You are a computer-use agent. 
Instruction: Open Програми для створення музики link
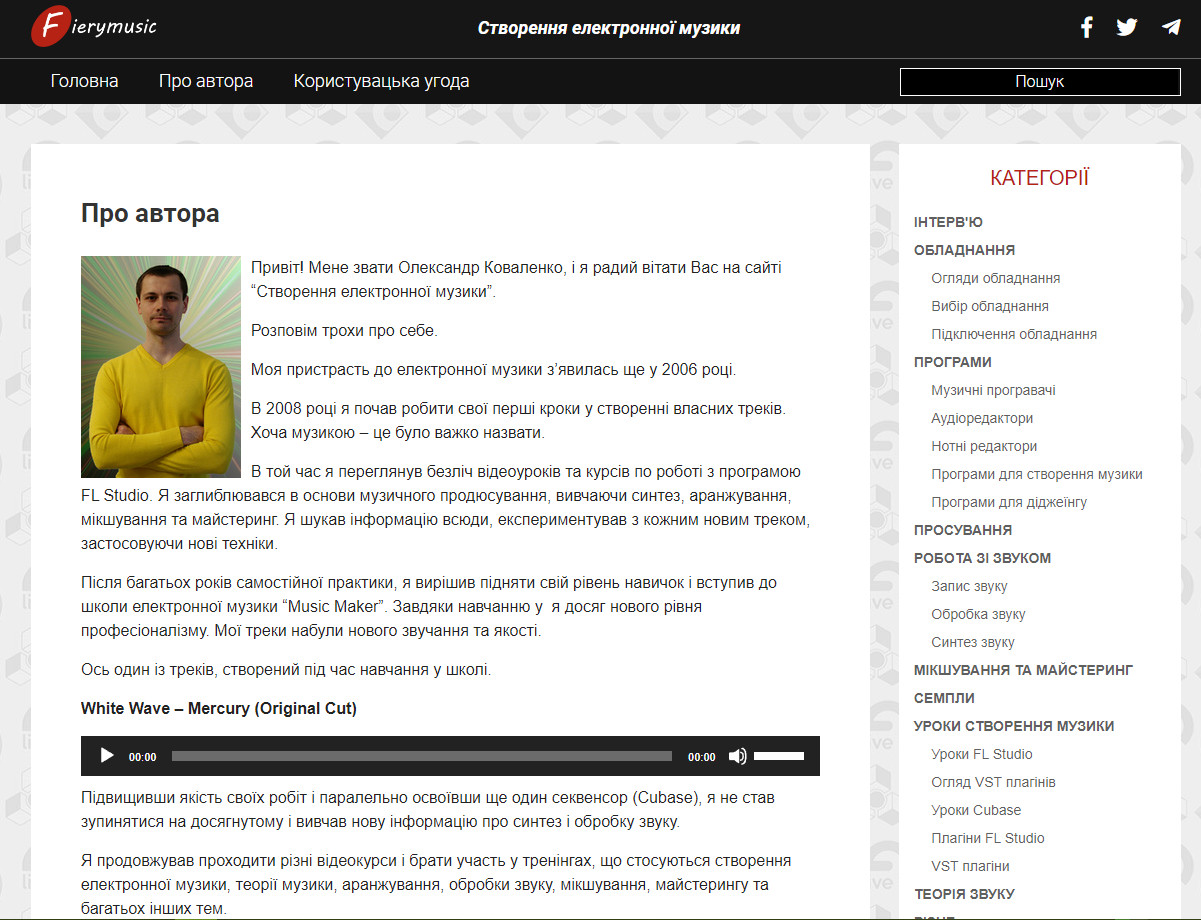(x=1036, y=474)
